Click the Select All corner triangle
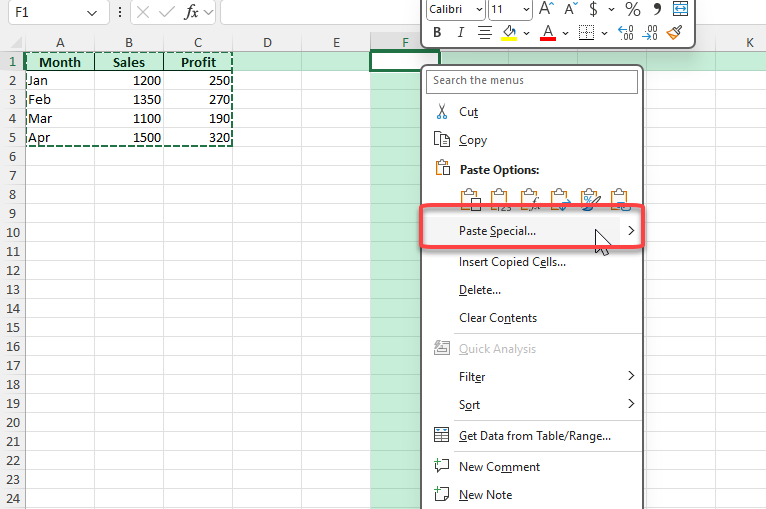766x509 pixels. (x=14, y=42)
